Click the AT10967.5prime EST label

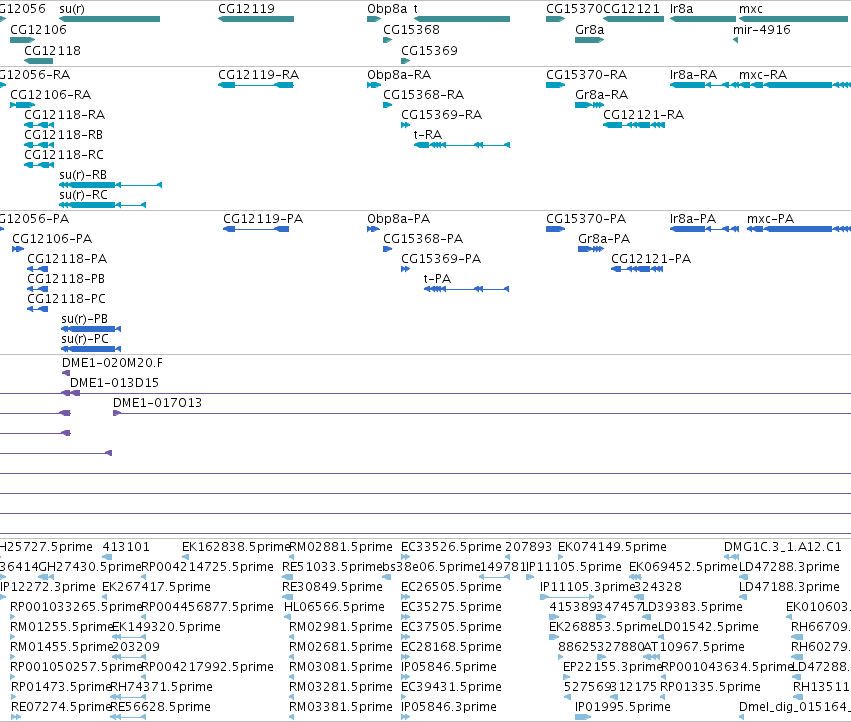coord(693,647)
